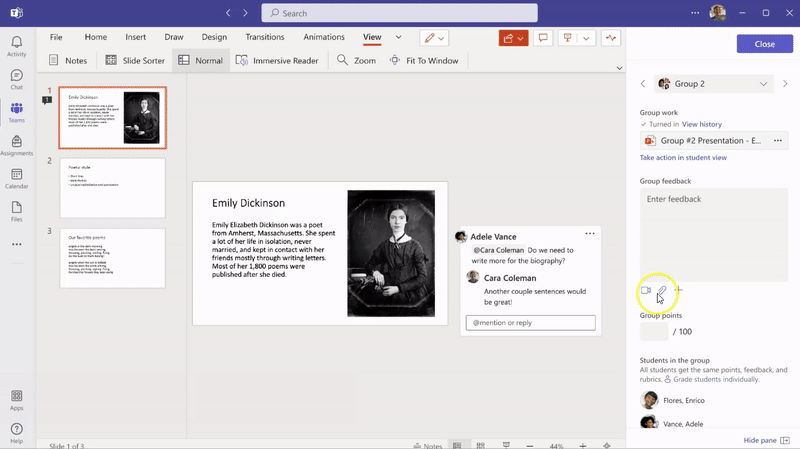
Task: Click the Enter feedback text area
Action: click(714, 235)
